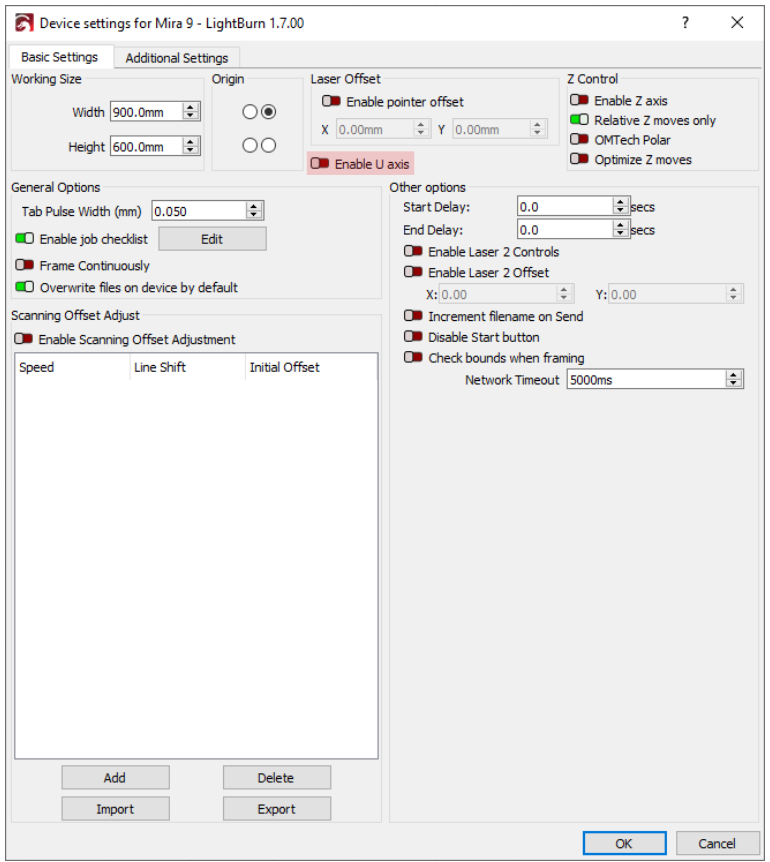Click the Speed column header
The width and height of the screenshot is (770, 862).
click(73, 367)
